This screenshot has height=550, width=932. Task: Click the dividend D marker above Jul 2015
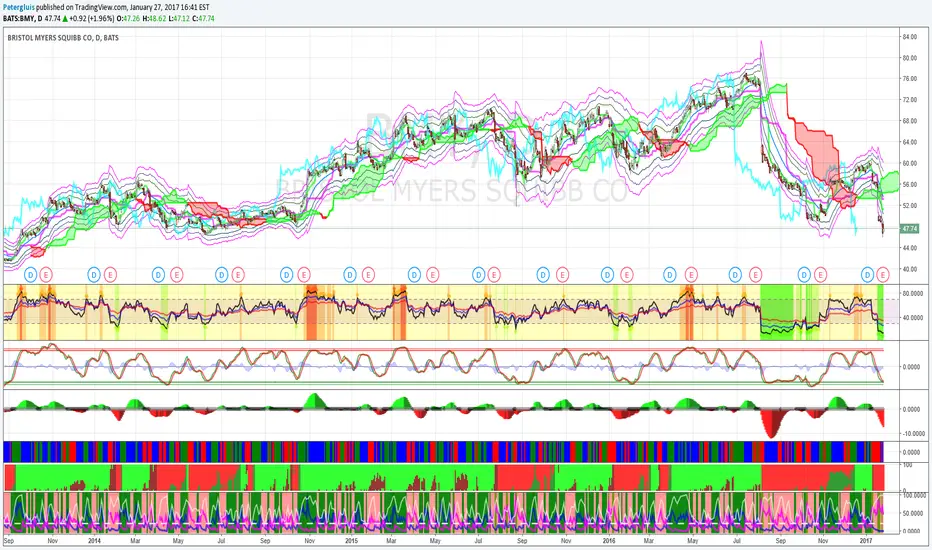478,275
